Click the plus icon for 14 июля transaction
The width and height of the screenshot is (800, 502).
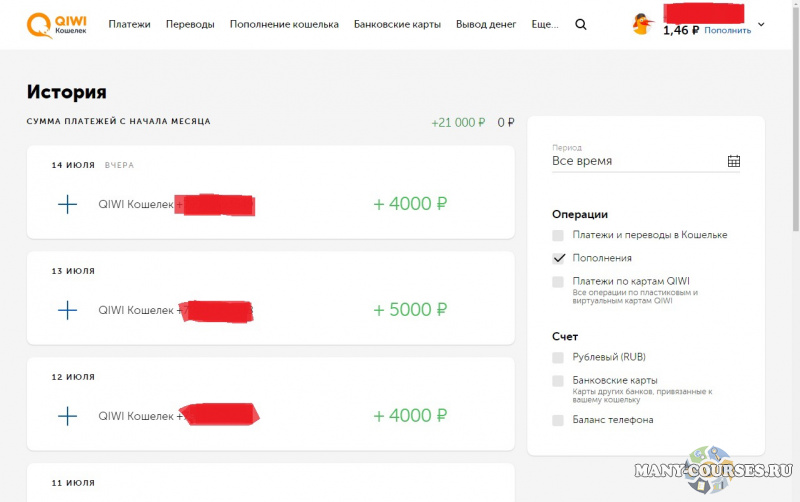tap(67, 204)
